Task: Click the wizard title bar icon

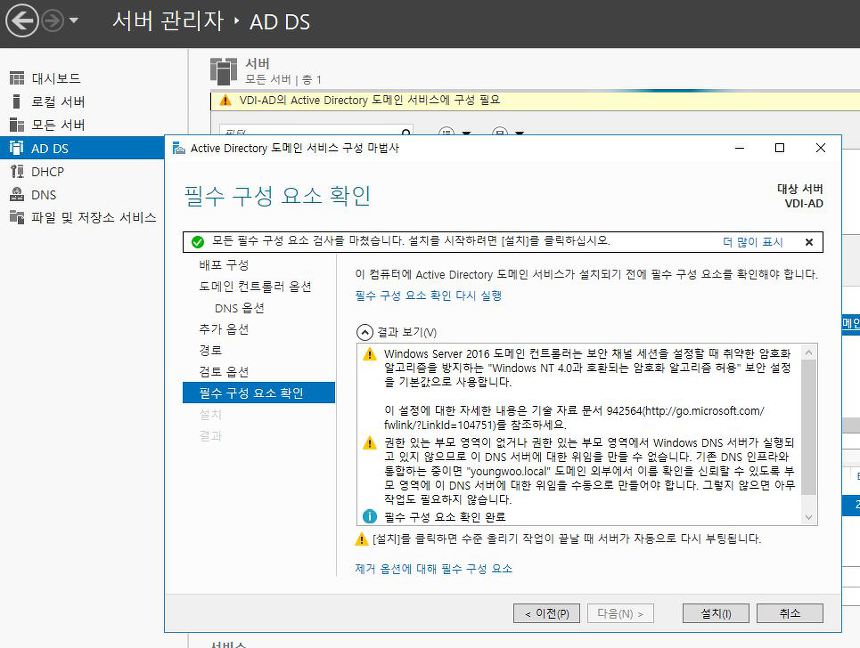Action: tap(179, 148)
